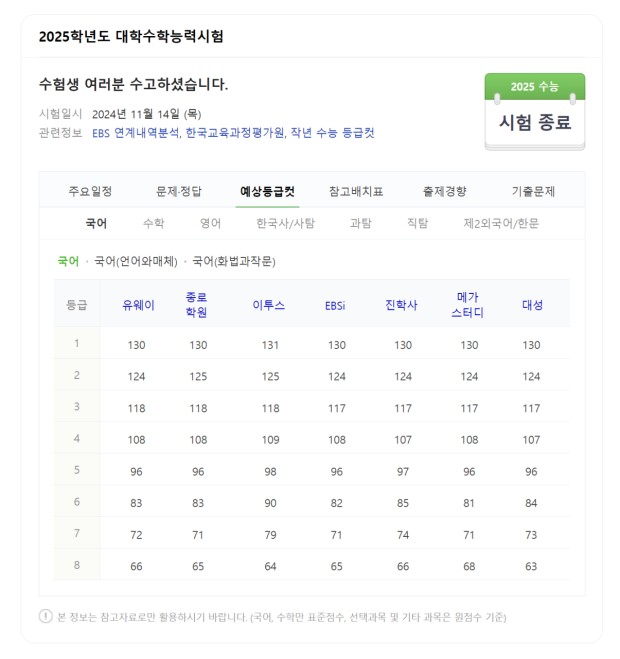This screenshot has height=659, width=620.
Task: Open the 작년 수능 등급컷 link
Action: coord(333,133)
